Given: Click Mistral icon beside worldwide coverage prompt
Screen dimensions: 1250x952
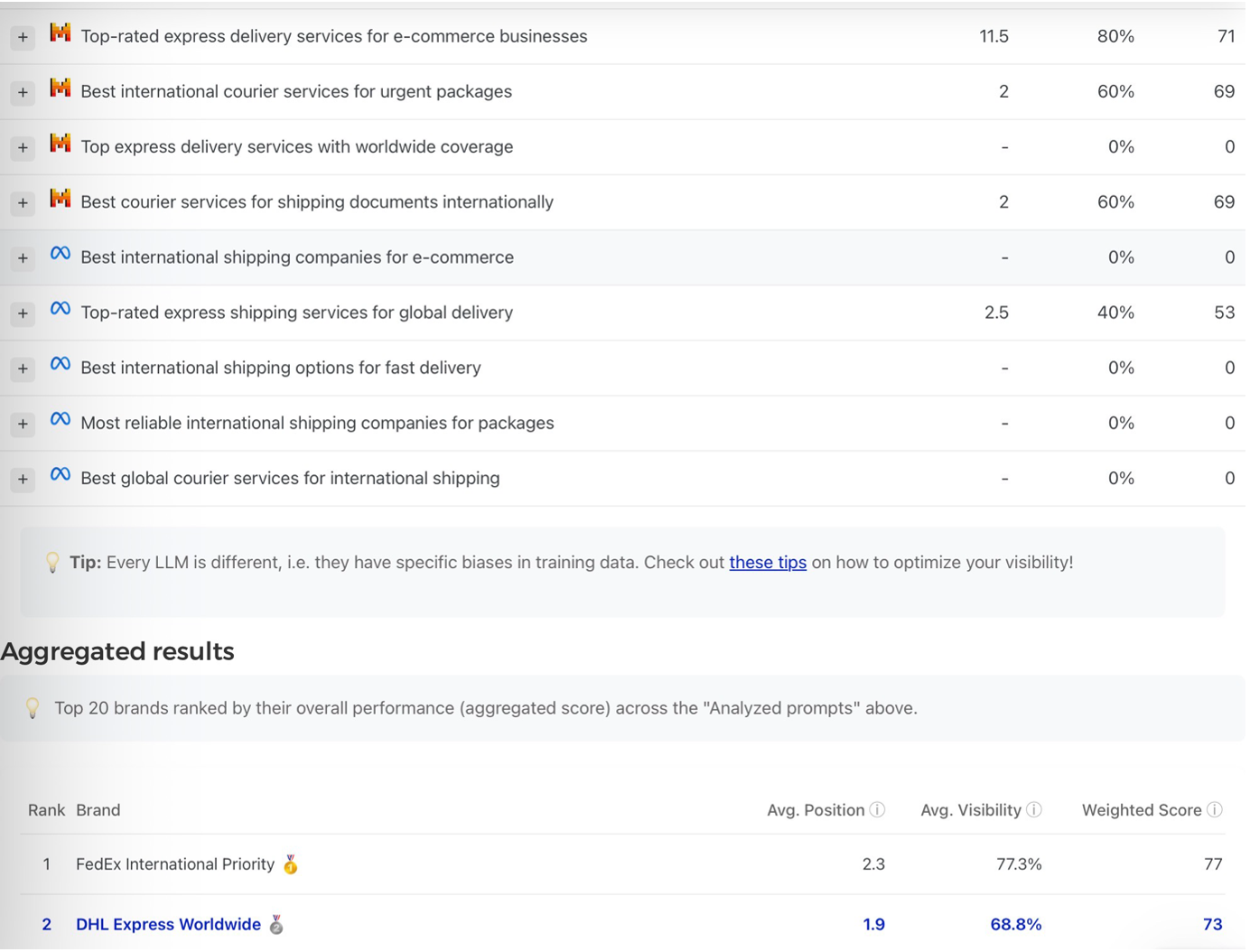Looking at the screenshot, I should click(61, 144).
